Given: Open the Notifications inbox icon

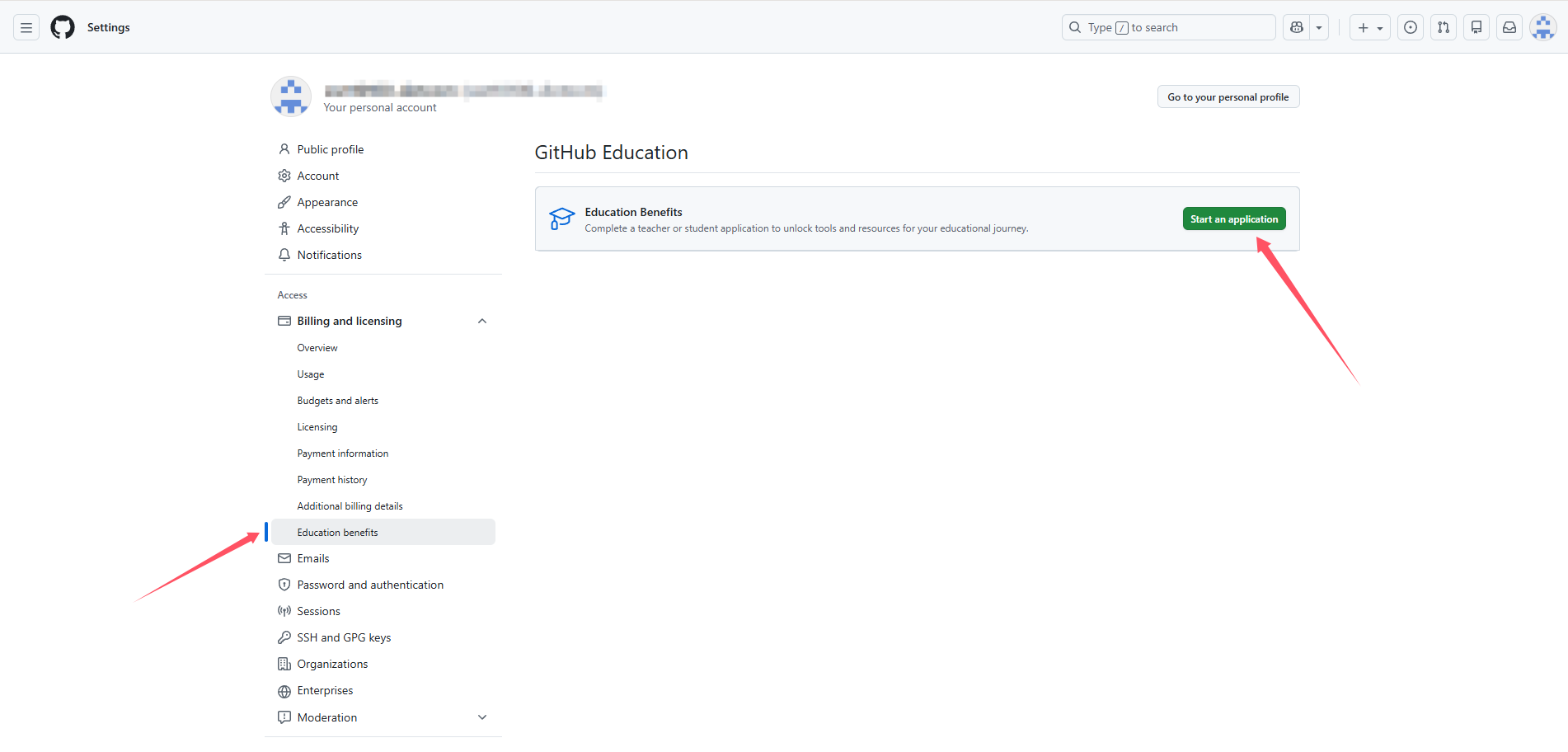Looking at the screenshot, I should [1509, 27].
